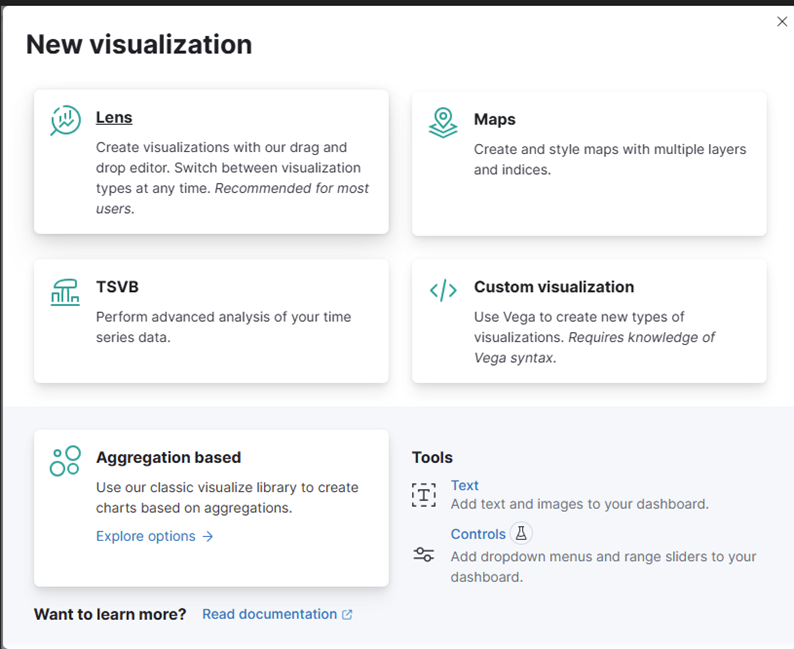
Task: Click the TSVB bar chart icon
Action: click(65, 292)
